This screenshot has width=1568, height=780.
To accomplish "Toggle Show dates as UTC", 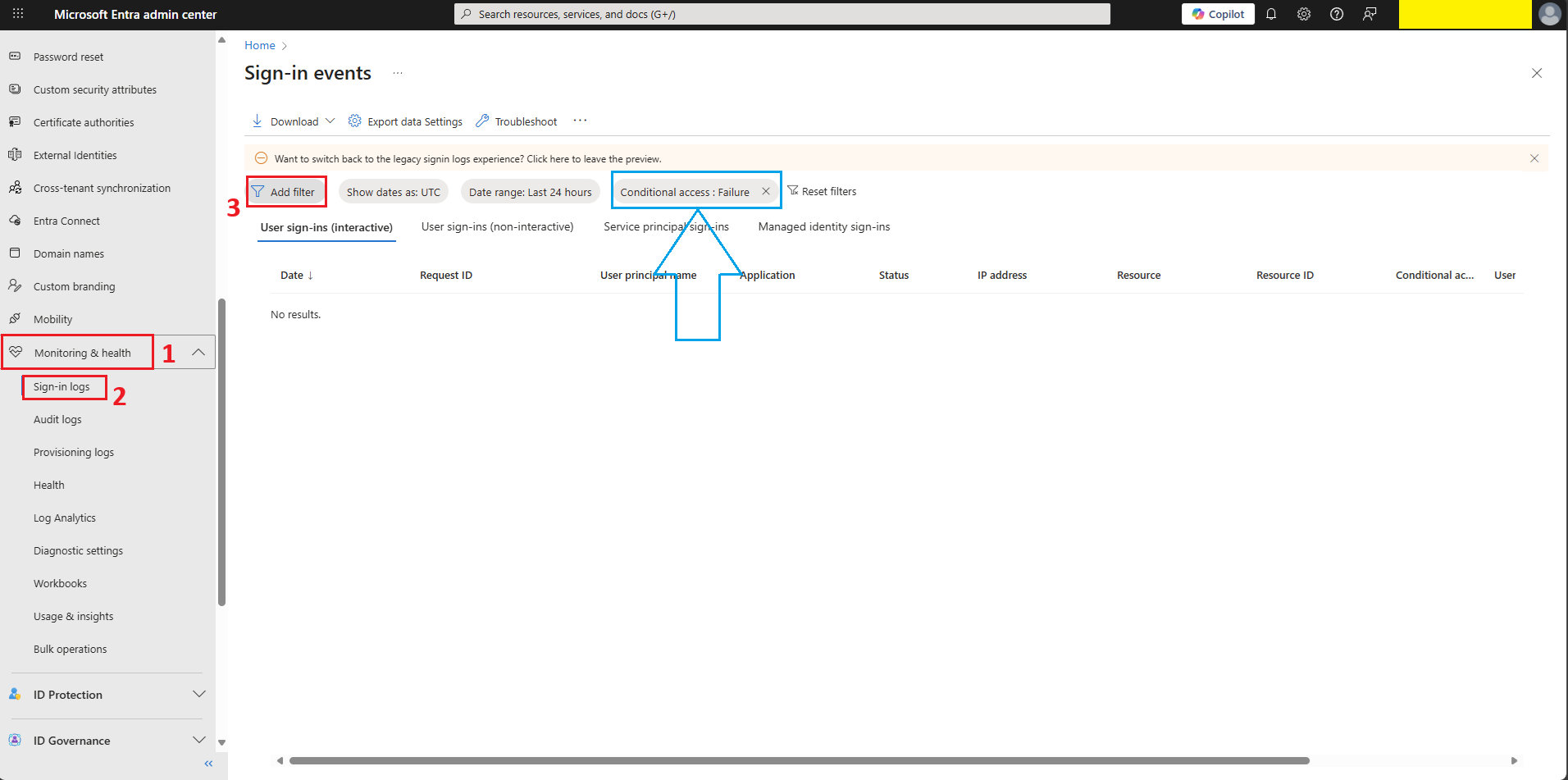I will tap(393, 191).
